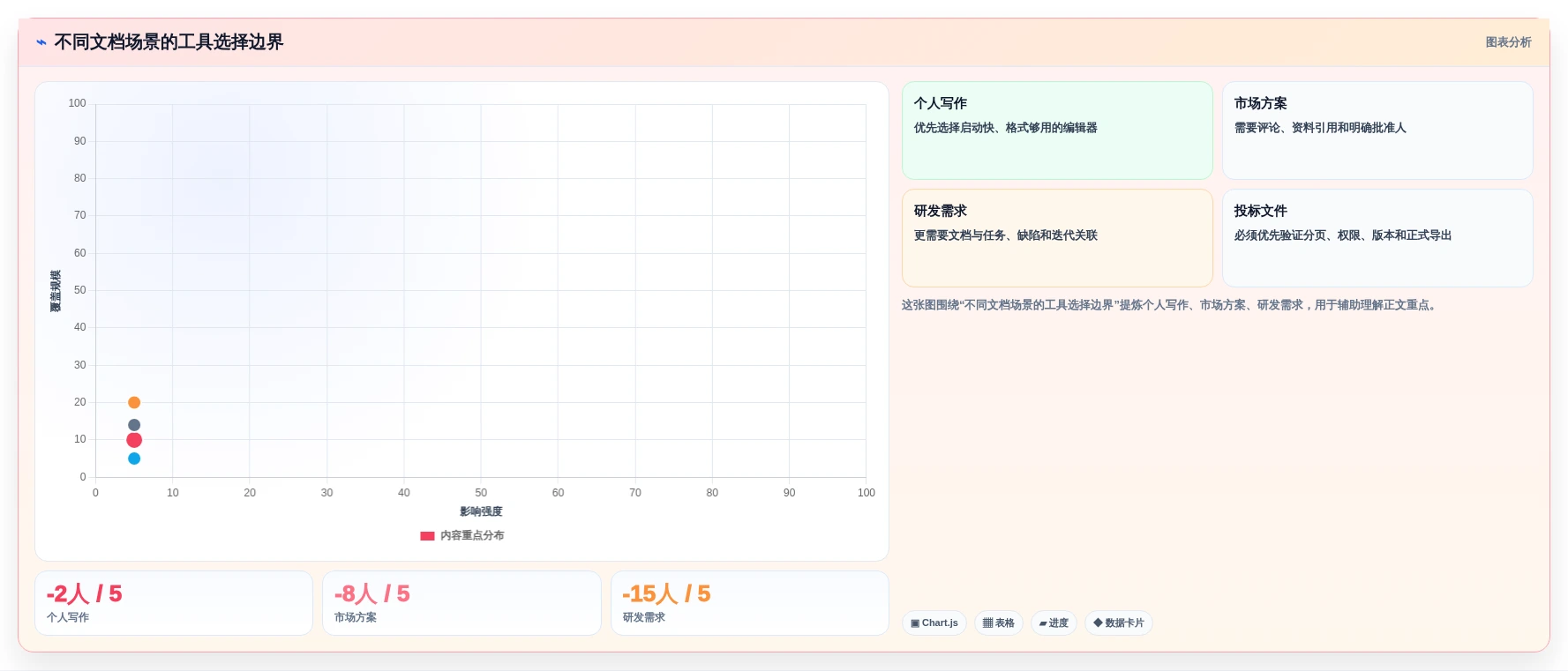
Task: Click the 覆盖规模 y-axis title
Action: click(56, 291)
